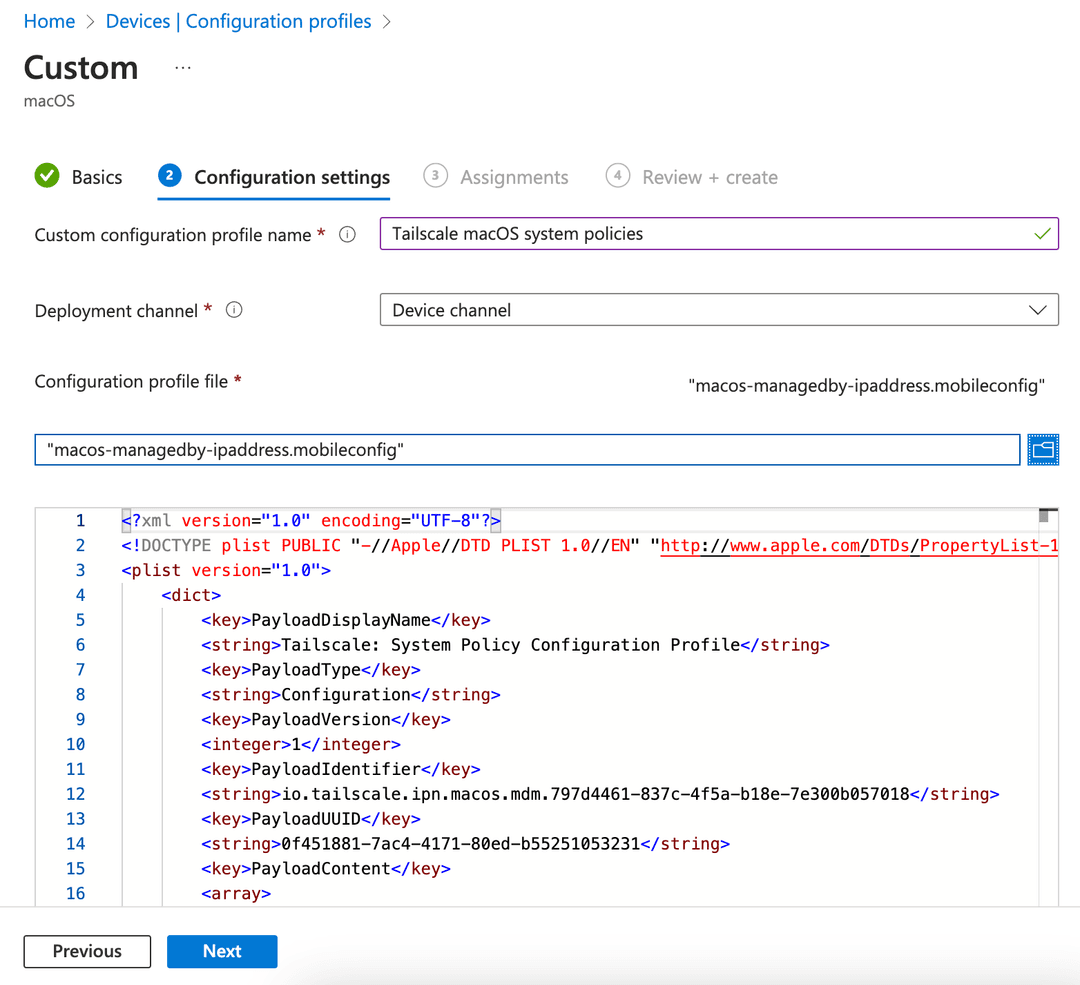Switch to the Basics tab
This screenshot has height=985, width=1080.
pyautogui.click(x=97, y=176)
